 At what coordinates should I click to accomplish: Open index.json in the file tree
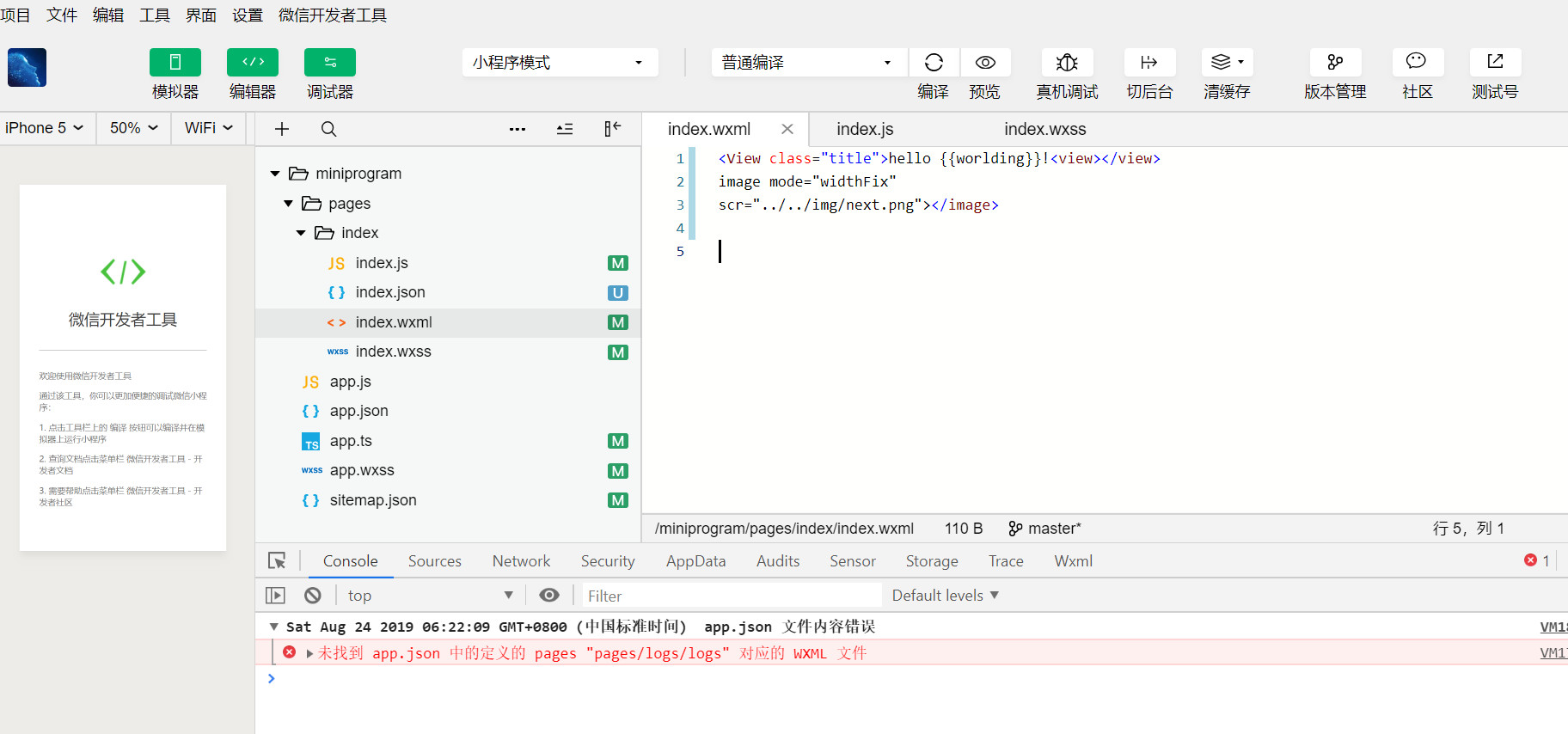tap(448, 292)
